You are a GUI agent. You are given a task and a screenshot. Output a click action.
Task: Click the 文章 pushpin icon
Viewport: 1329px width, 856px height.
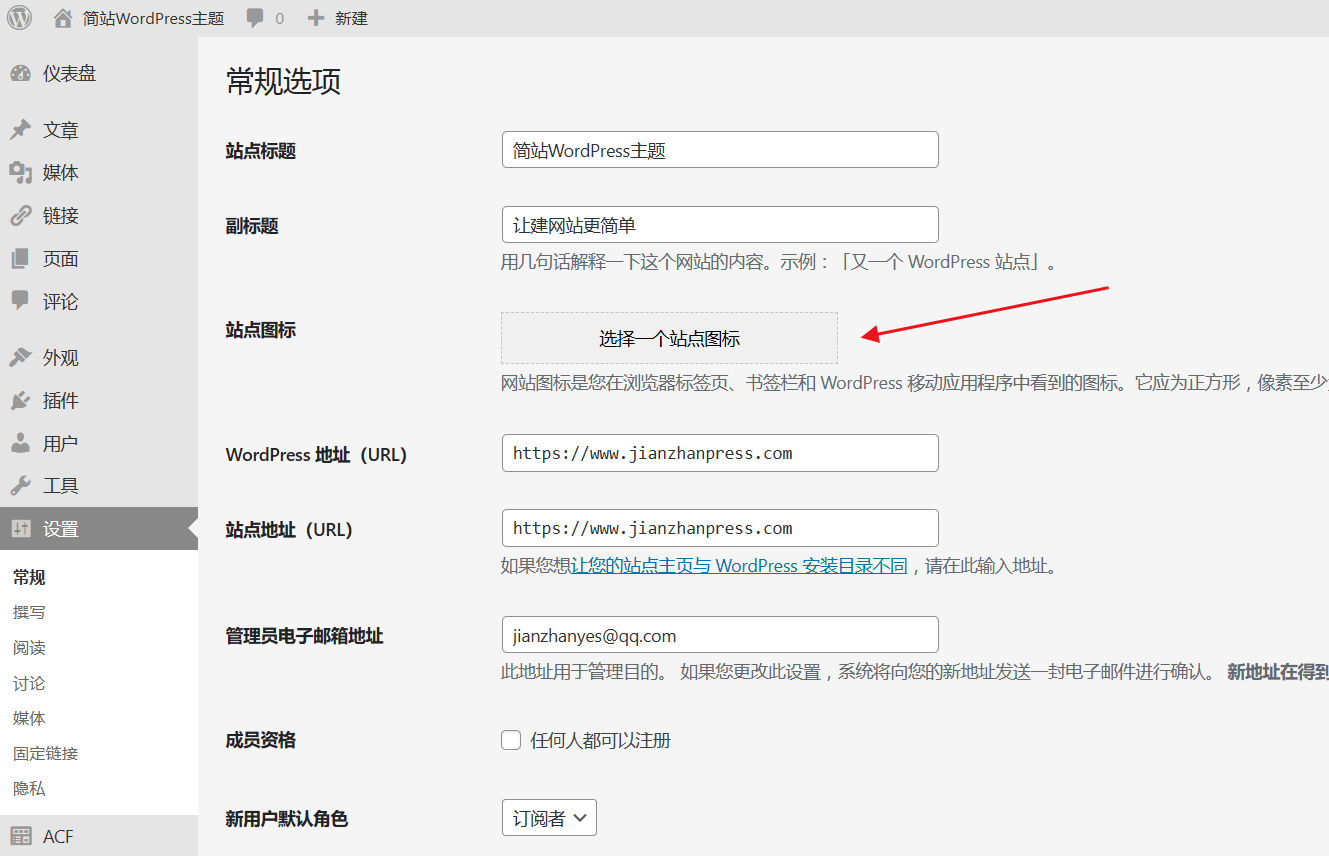[20, 130]
